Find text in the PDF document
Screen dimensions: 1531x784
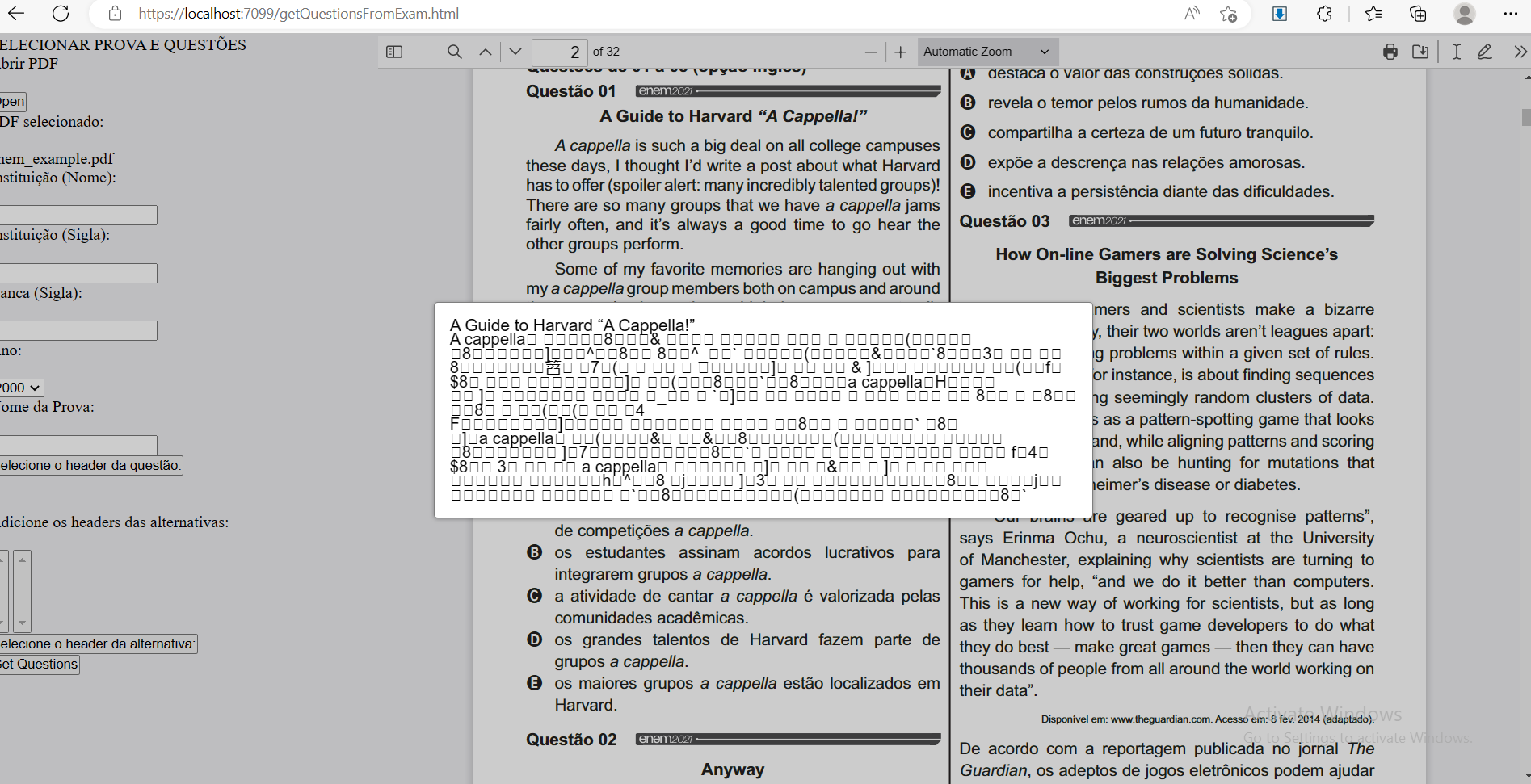click(455, 52)
